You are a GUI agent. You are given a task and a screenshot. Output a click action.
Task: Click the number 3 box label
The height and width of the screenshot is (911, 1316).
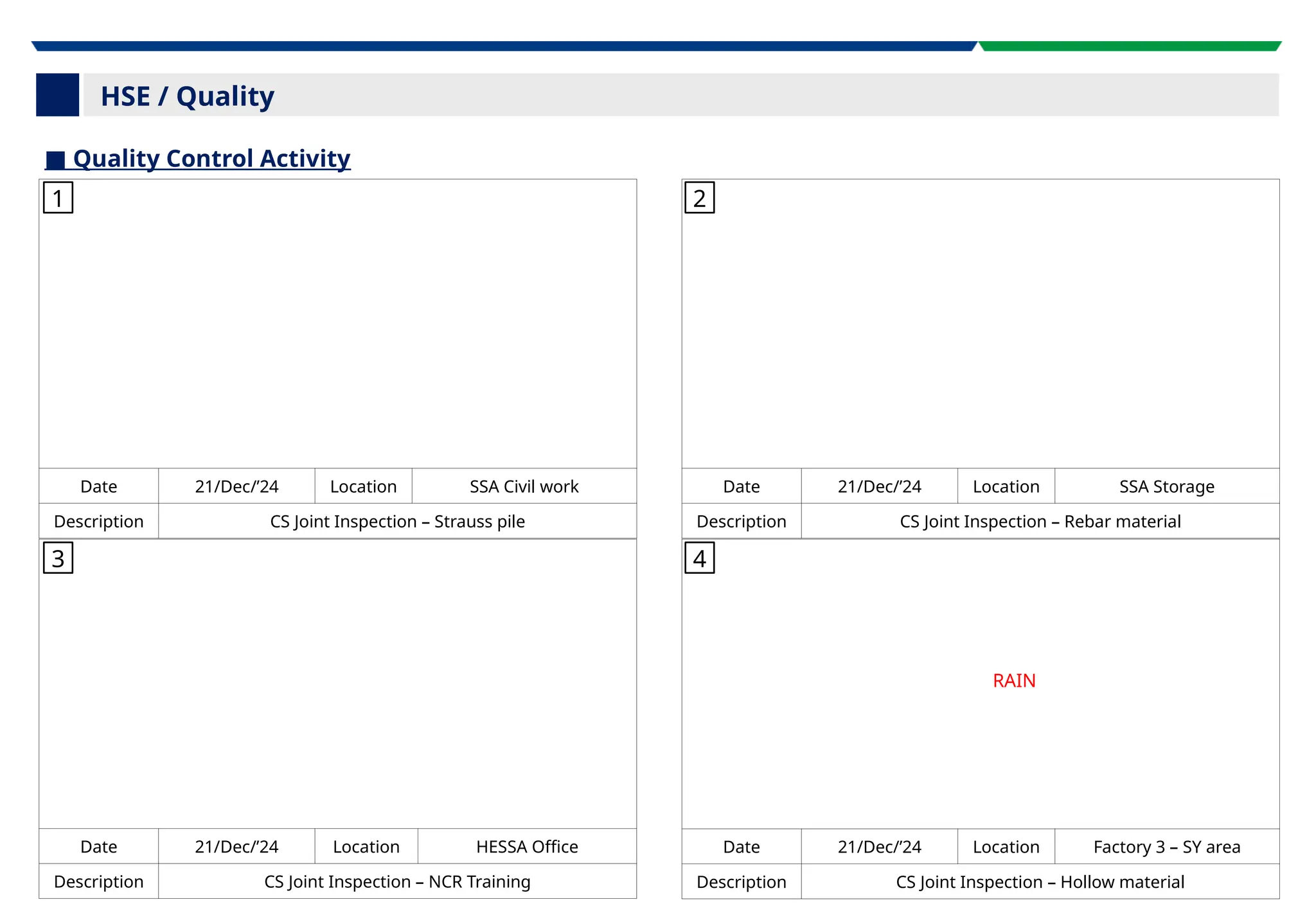58,558
